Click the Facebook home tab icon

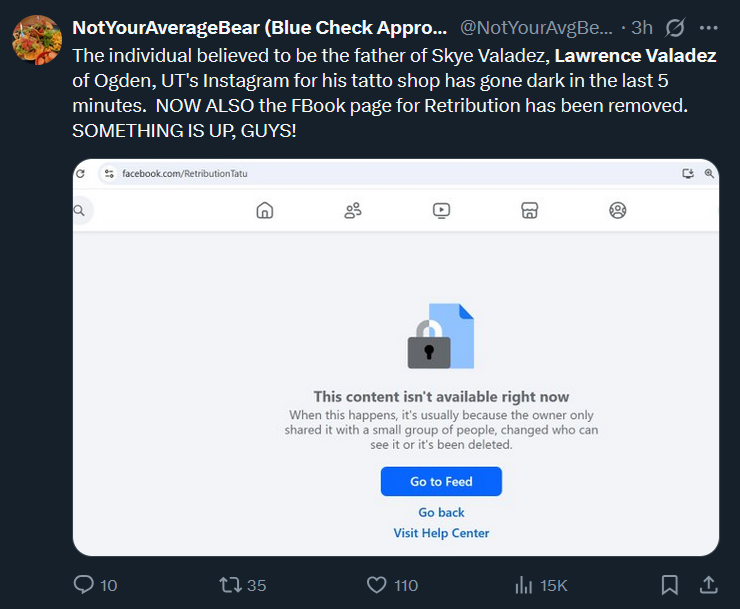pos(265,210)
